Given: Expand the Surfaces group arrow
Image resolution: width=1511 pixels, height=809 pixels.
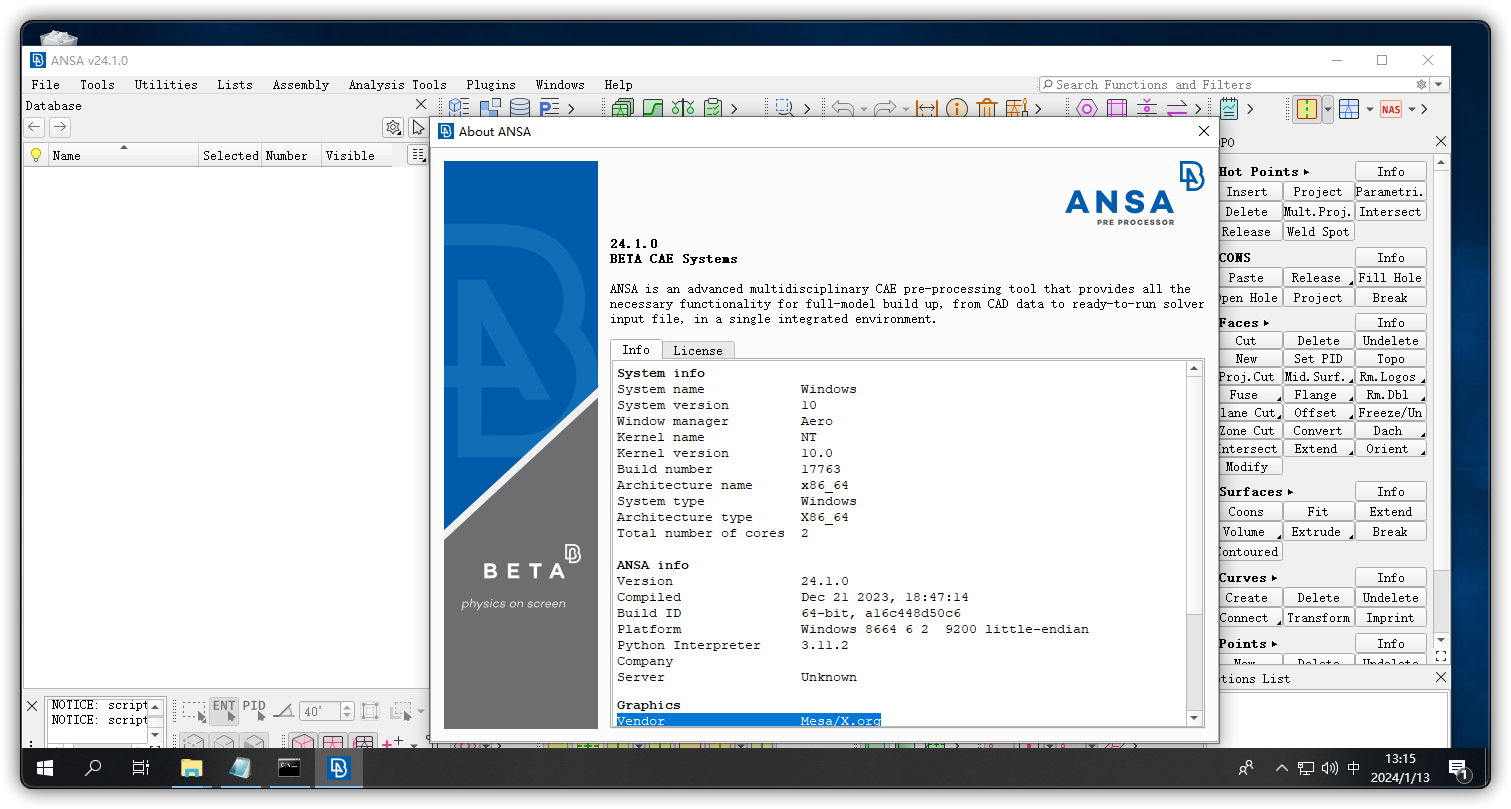Looking at the screenshot, I should 1290,492.
